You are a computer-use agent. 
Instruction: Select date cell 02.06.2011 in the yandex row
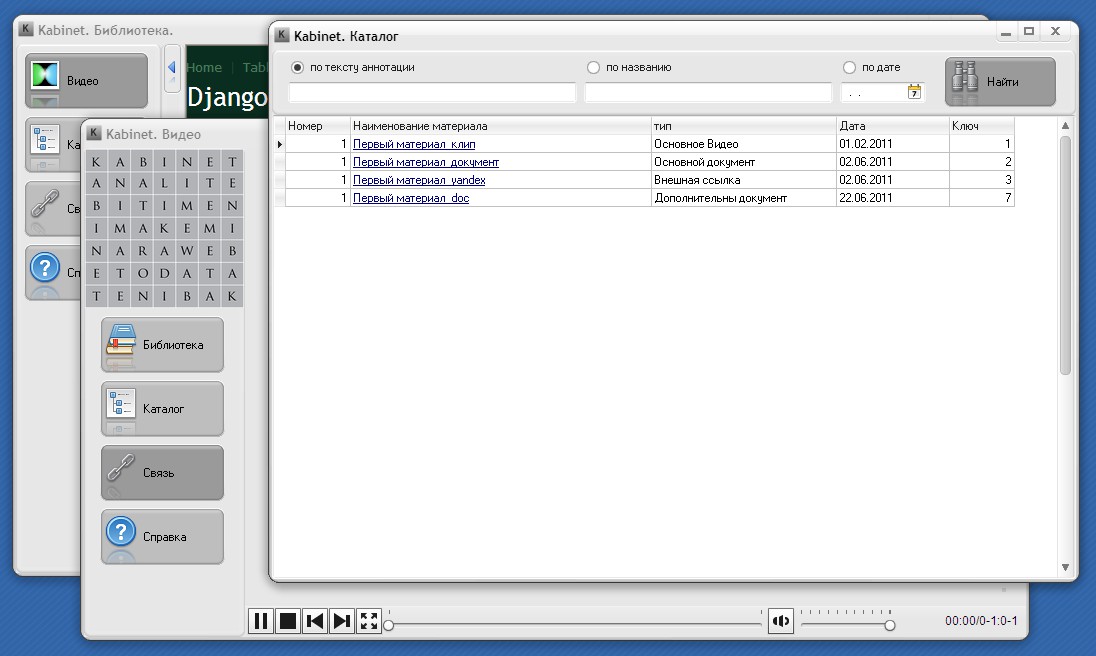tap(893, 180)
